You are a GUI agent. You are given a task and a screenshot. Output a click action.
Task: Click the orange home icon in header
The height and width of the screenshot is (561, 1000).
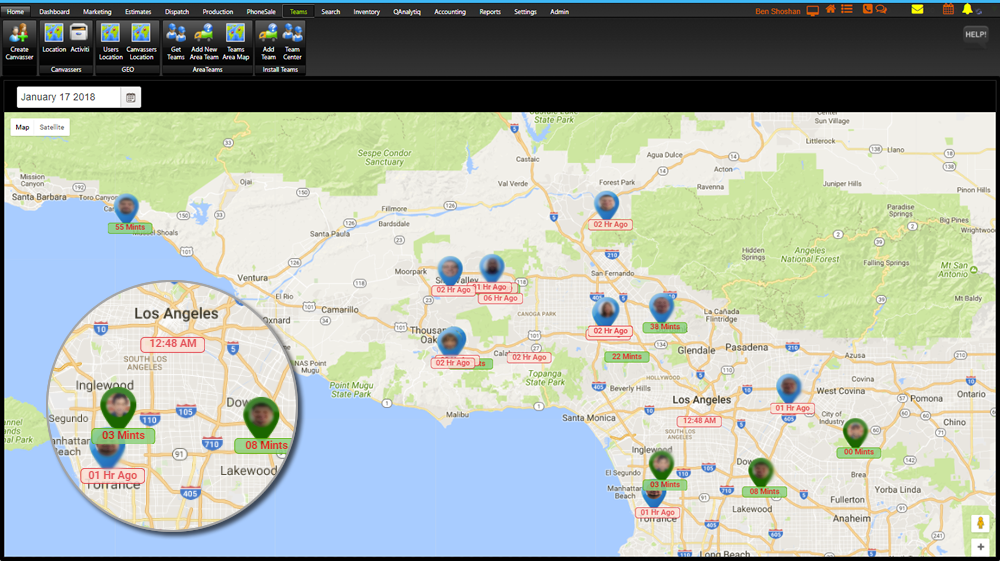pos(830,10)
